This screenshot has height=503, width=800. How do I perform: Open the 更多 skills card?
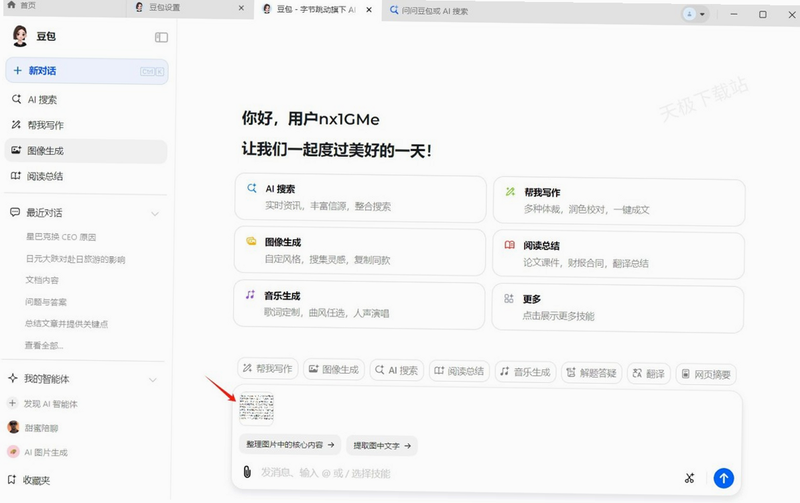click(618, 308)
